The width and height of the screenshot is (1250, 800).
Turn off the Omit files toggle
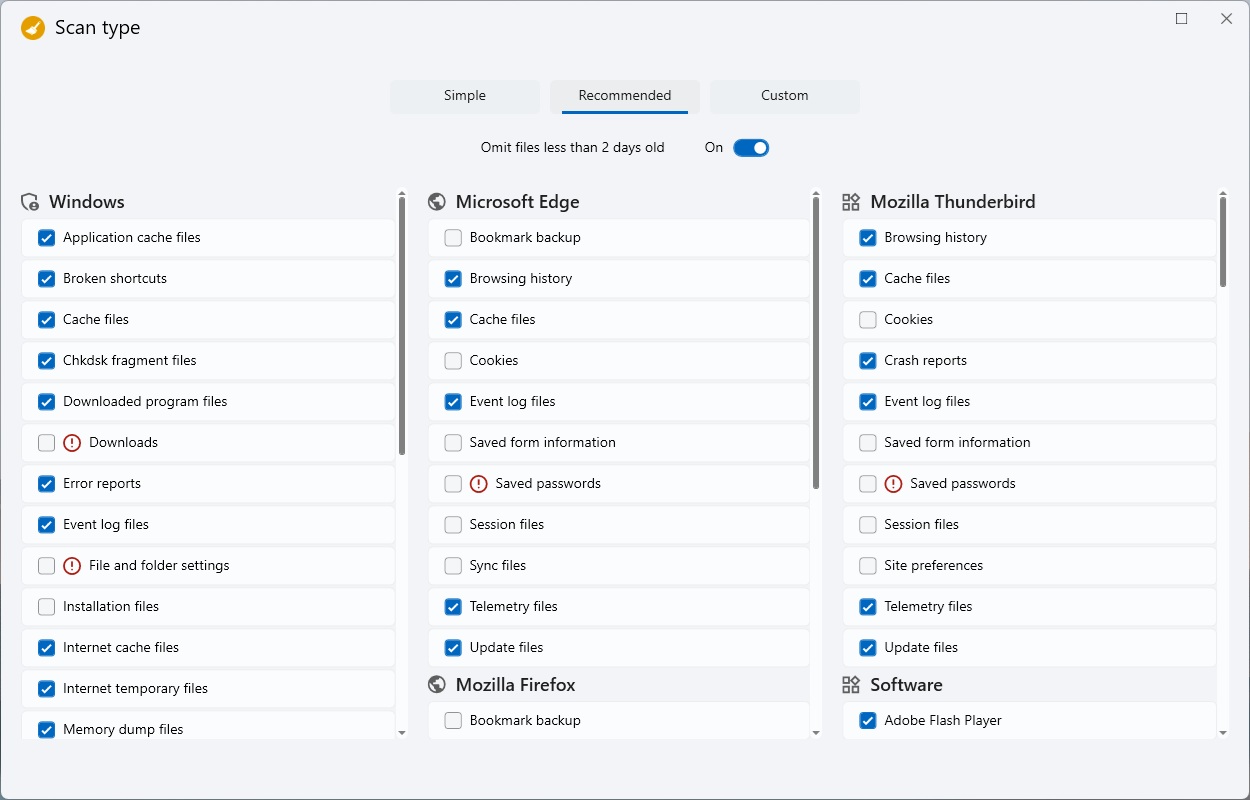click(x=751, y=148)
